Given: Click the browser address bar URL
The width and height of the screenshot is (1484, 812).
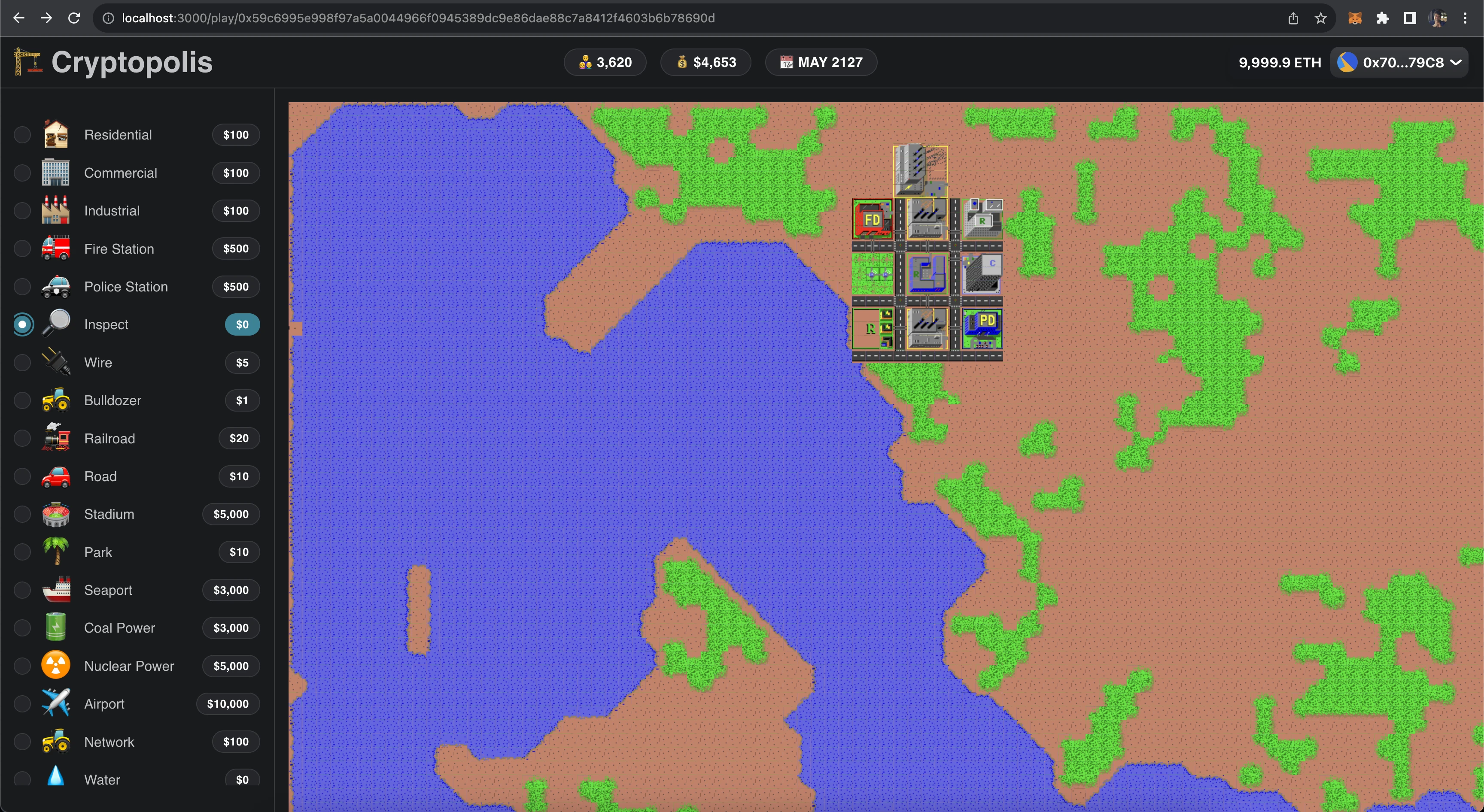Looking at the screenshot, I should [418, 18].
